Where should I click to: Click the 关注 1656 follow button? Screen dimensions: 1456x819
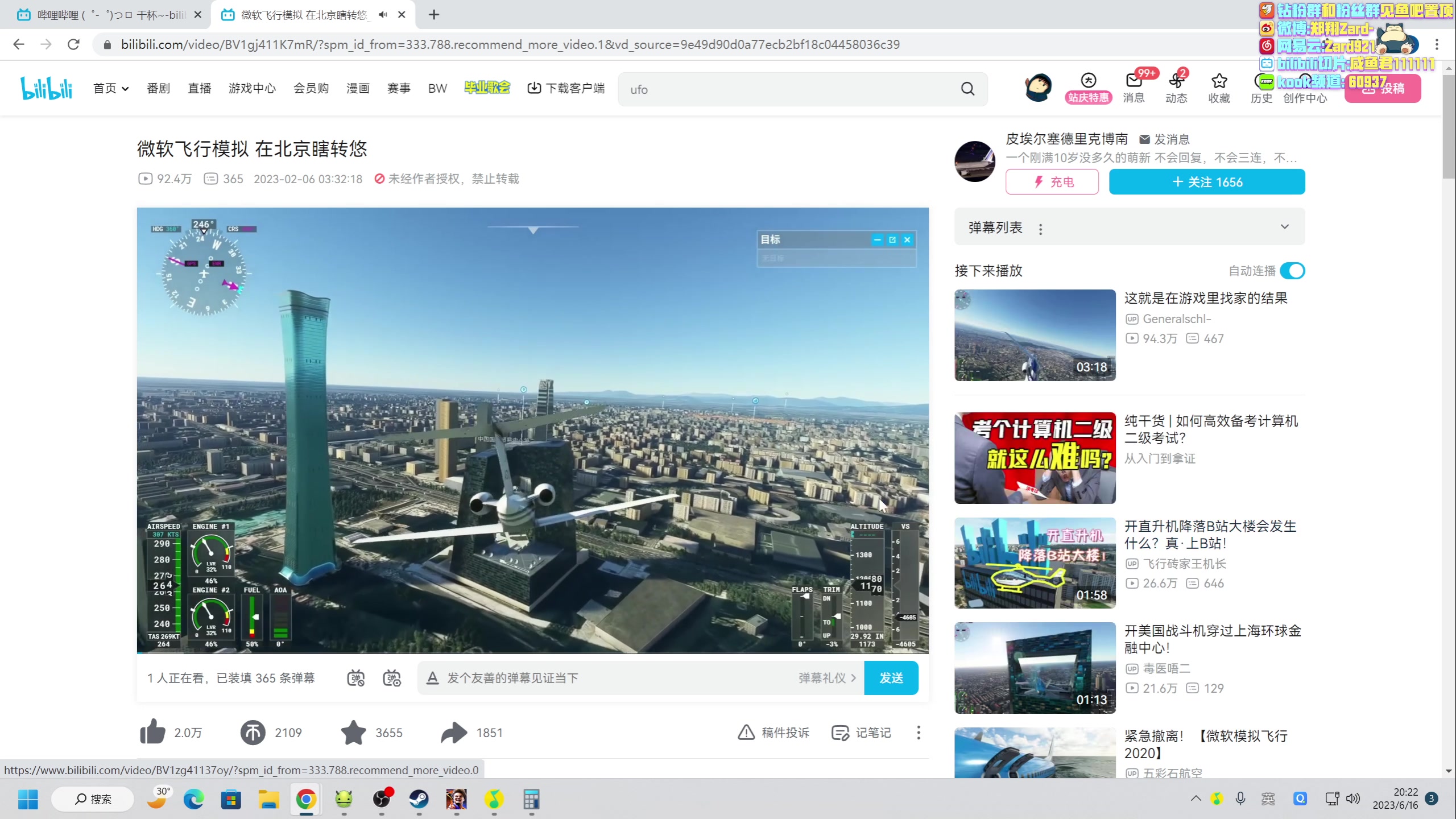(x=1206, y=182)
